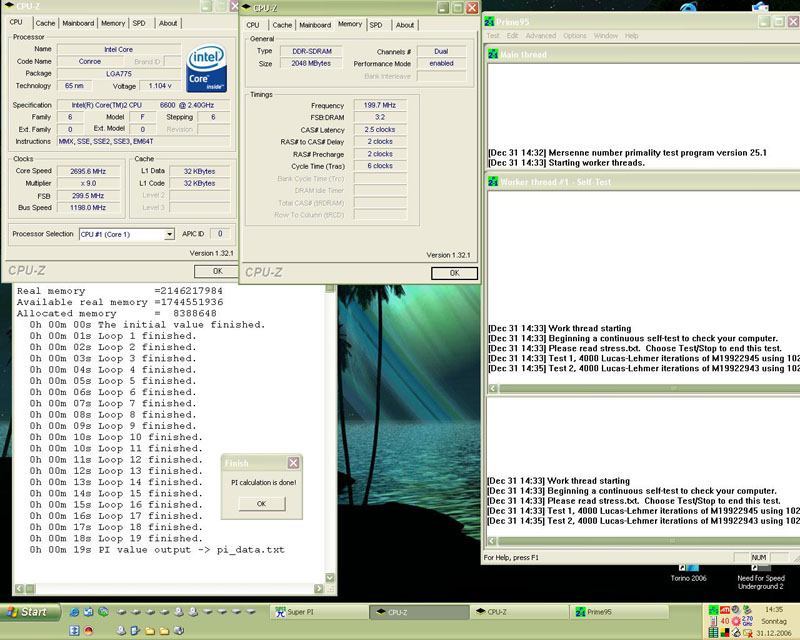This screenshot has height=640, width=800.
Task: Click the Main thread window icon in Prime95
Action: tap(493, 54)
